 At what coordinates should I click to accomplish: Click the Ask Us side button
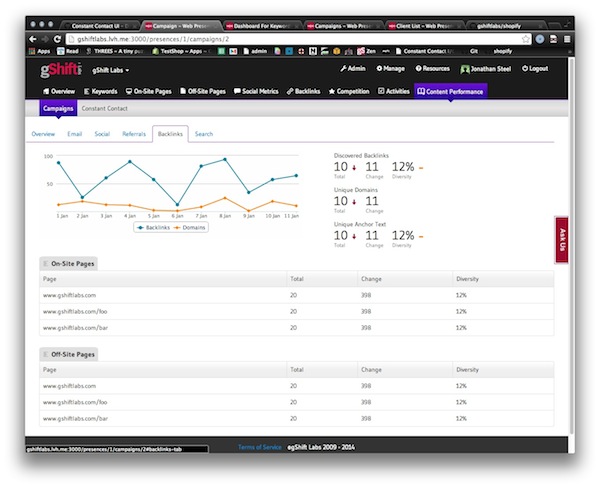561,240
